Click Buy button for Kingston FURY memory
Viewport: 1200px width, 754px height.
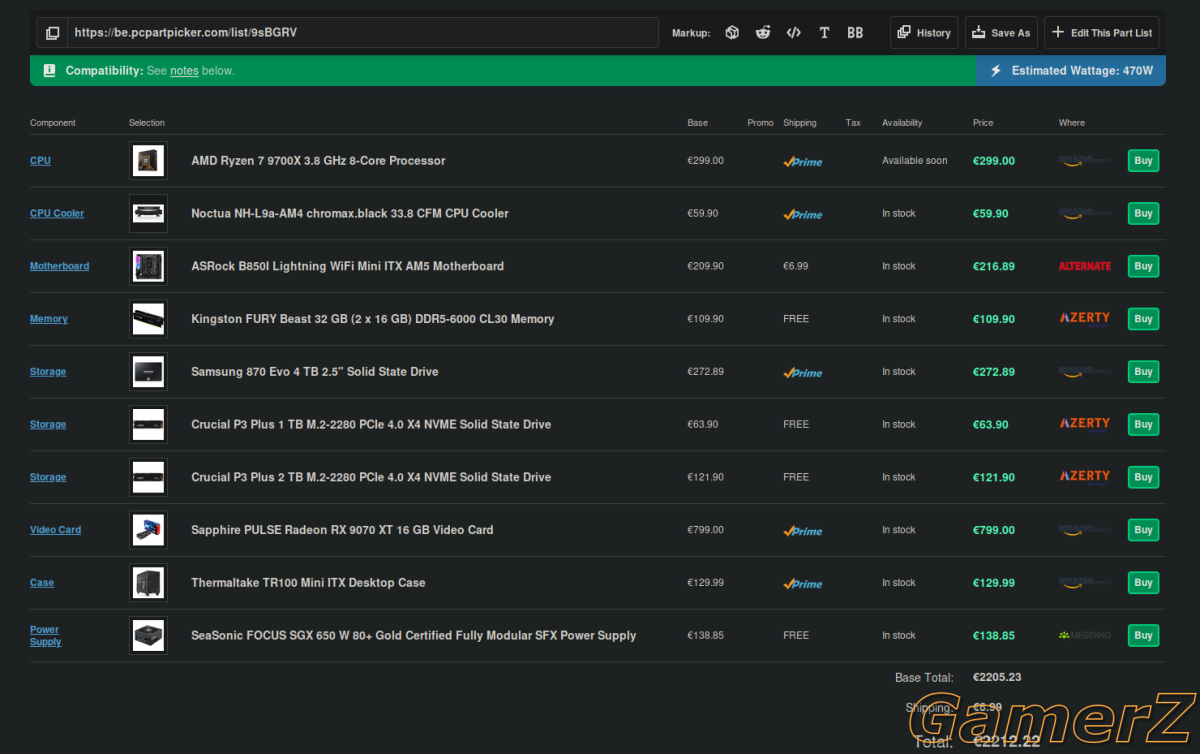point(1143,319)
